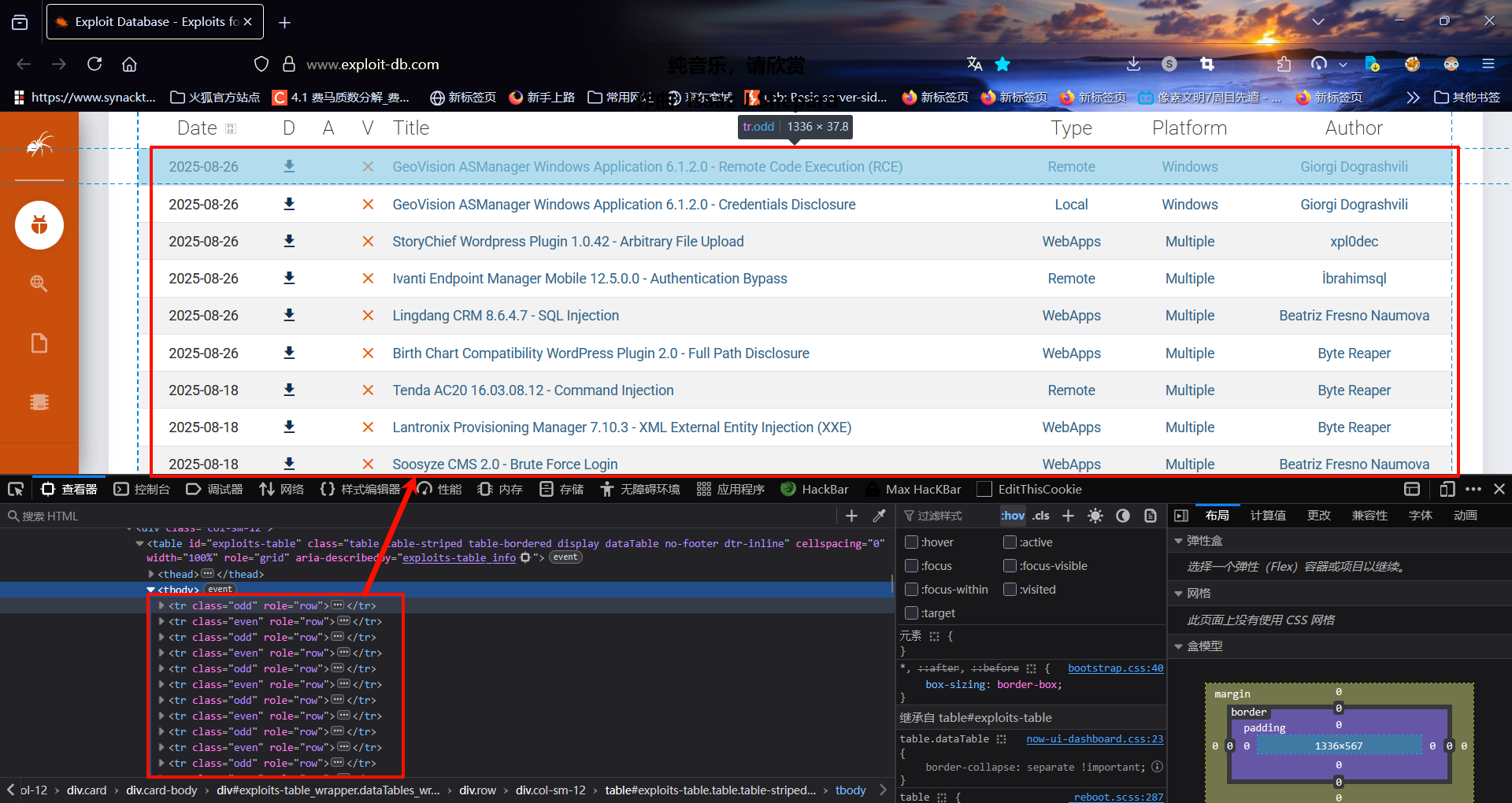
Task: Open the bootstrap.css:40 source link
Action: [x=1115, y=668]
